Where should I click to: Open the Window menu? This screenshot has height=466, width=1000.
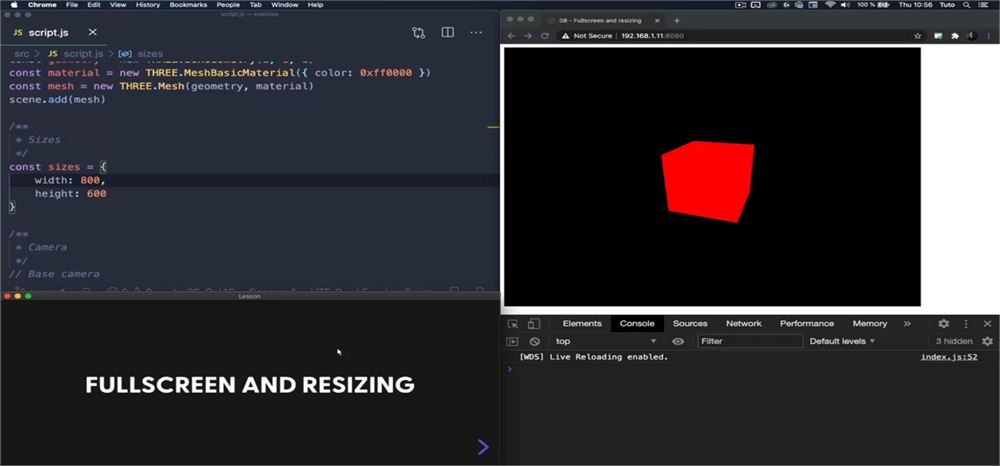(x=284, y=4)
